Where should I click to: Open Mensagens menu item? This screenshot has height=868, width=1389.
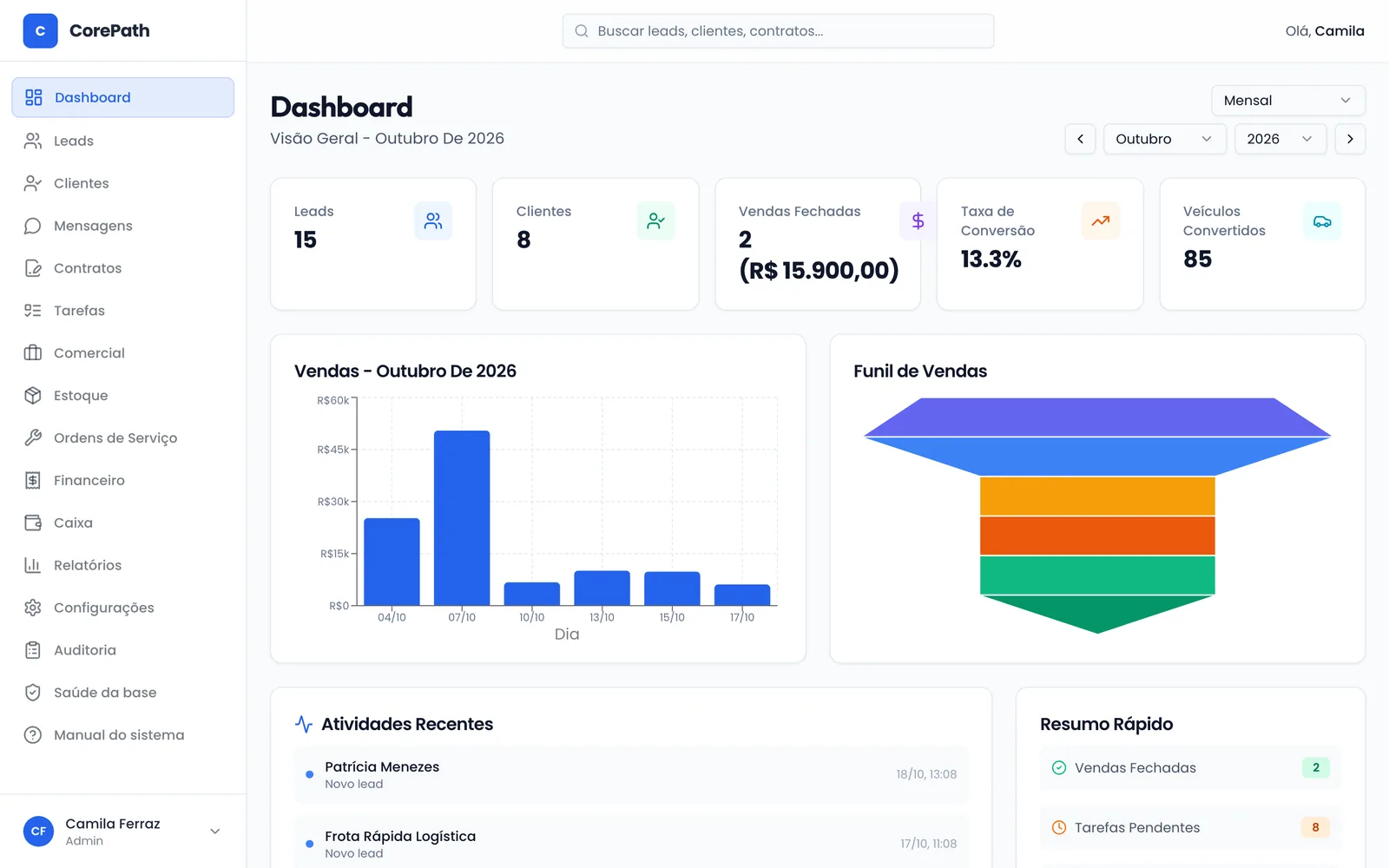click(122, 226)
